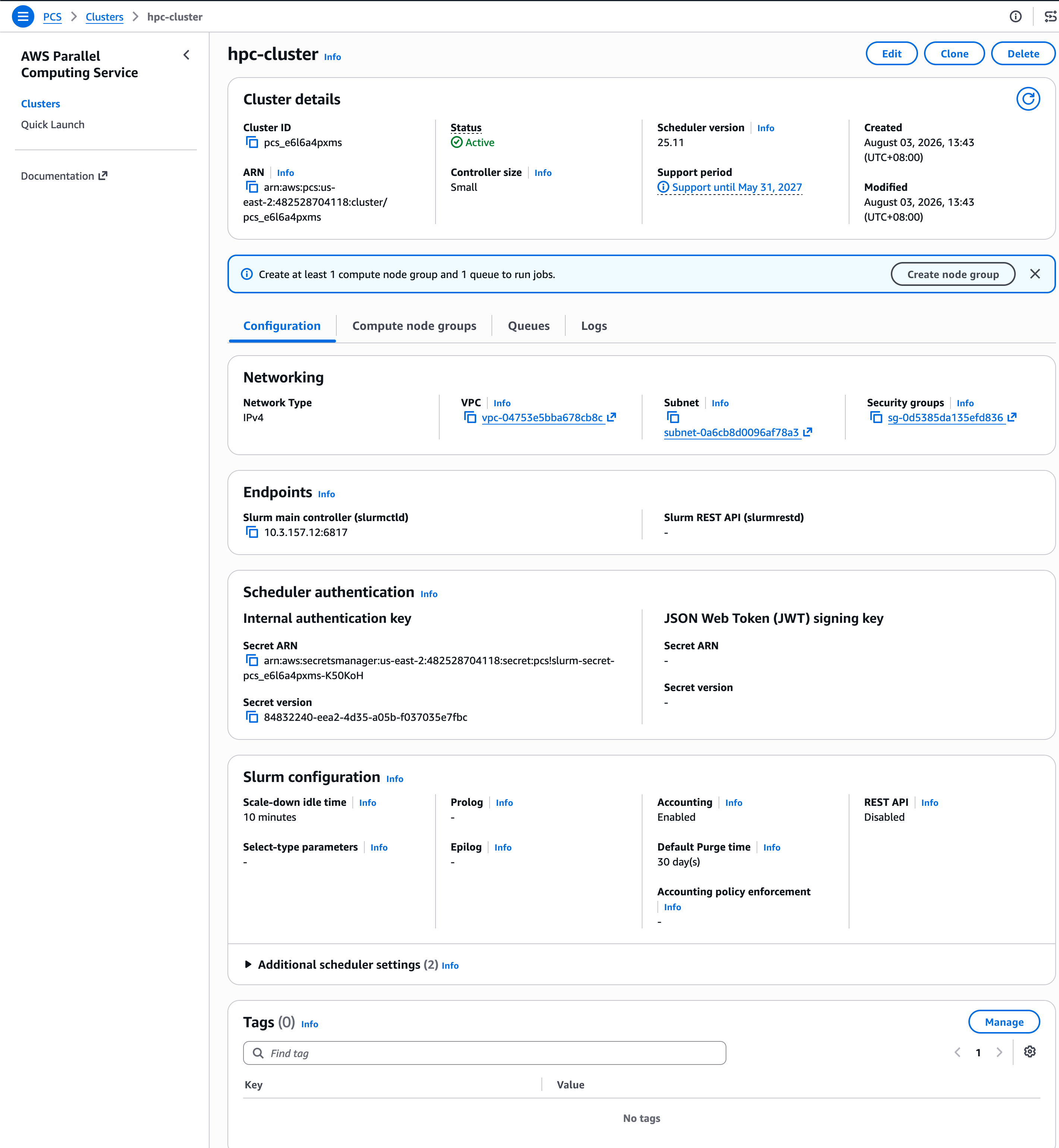Copy the Cluster ID value
Screen dimensions: 1059x1148
tap(252, 142)
